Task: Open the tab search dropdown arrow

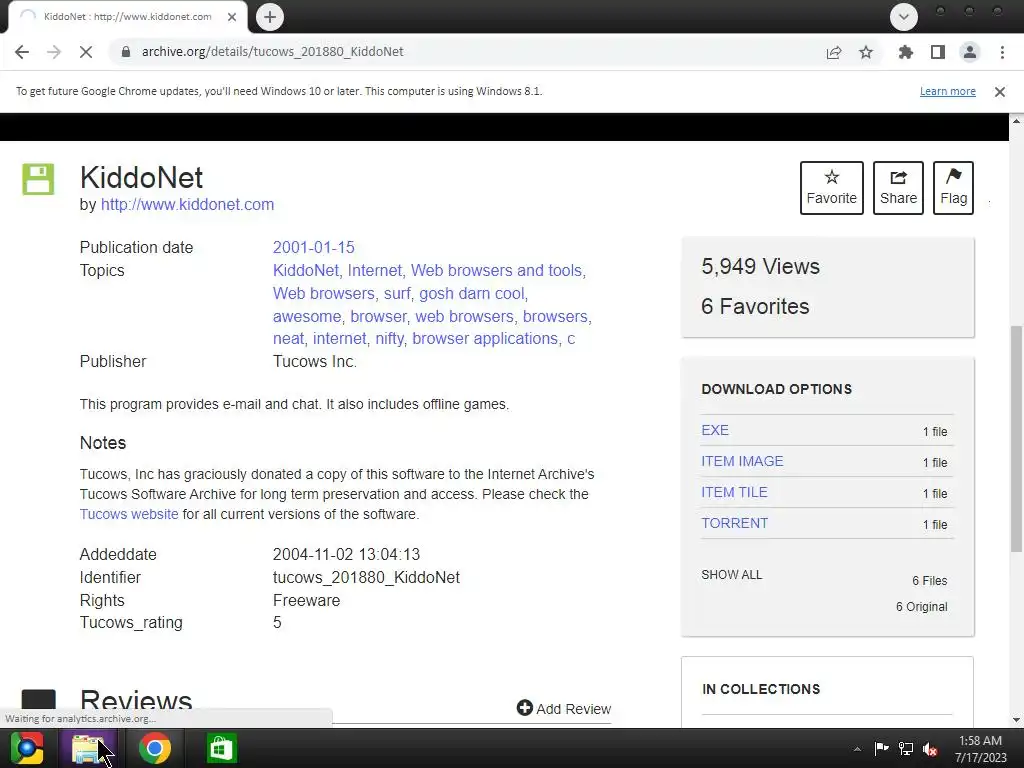Action: coord(904,17)
